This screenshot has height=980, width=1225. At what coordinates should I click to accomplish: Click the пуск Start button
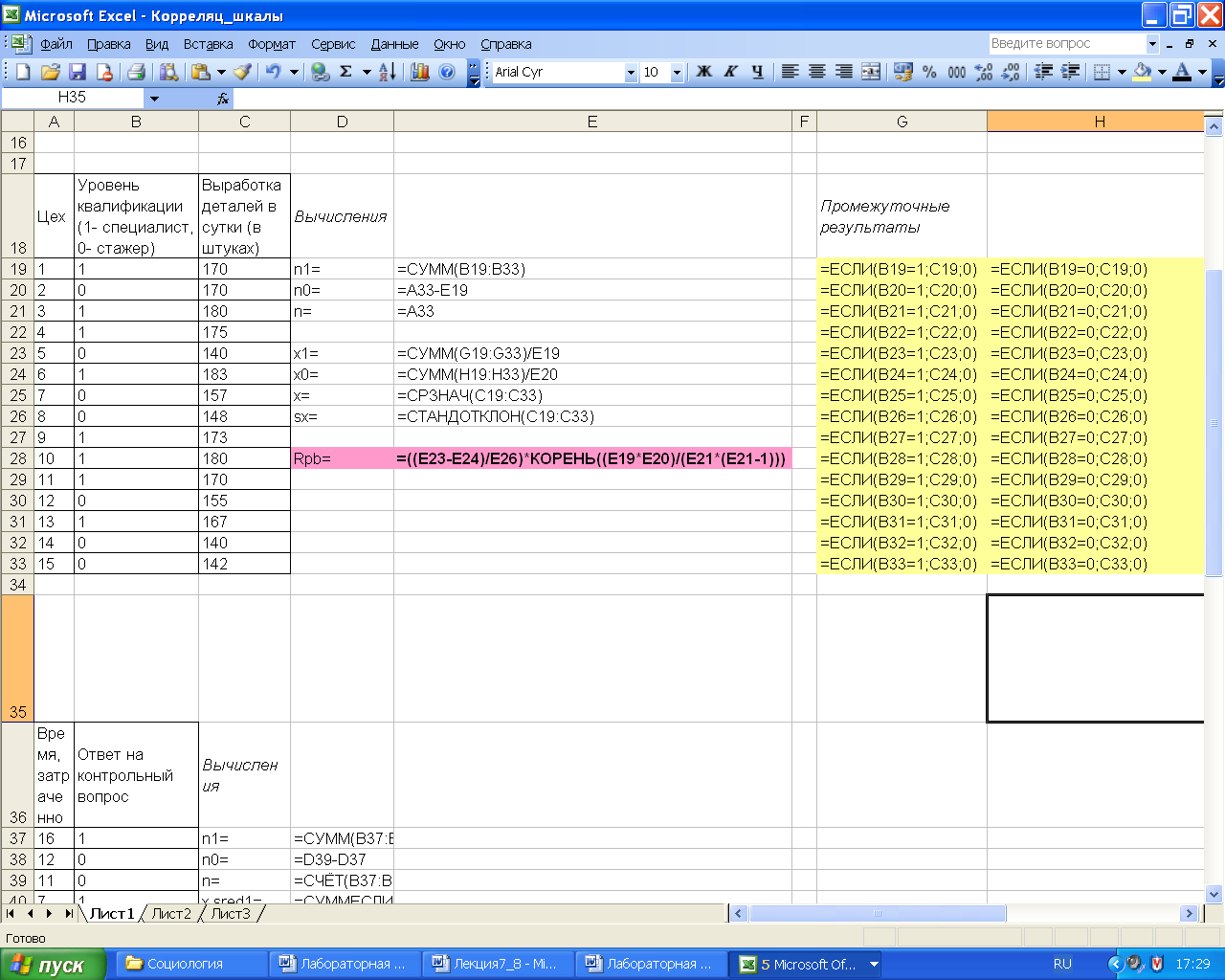(52, 965)
